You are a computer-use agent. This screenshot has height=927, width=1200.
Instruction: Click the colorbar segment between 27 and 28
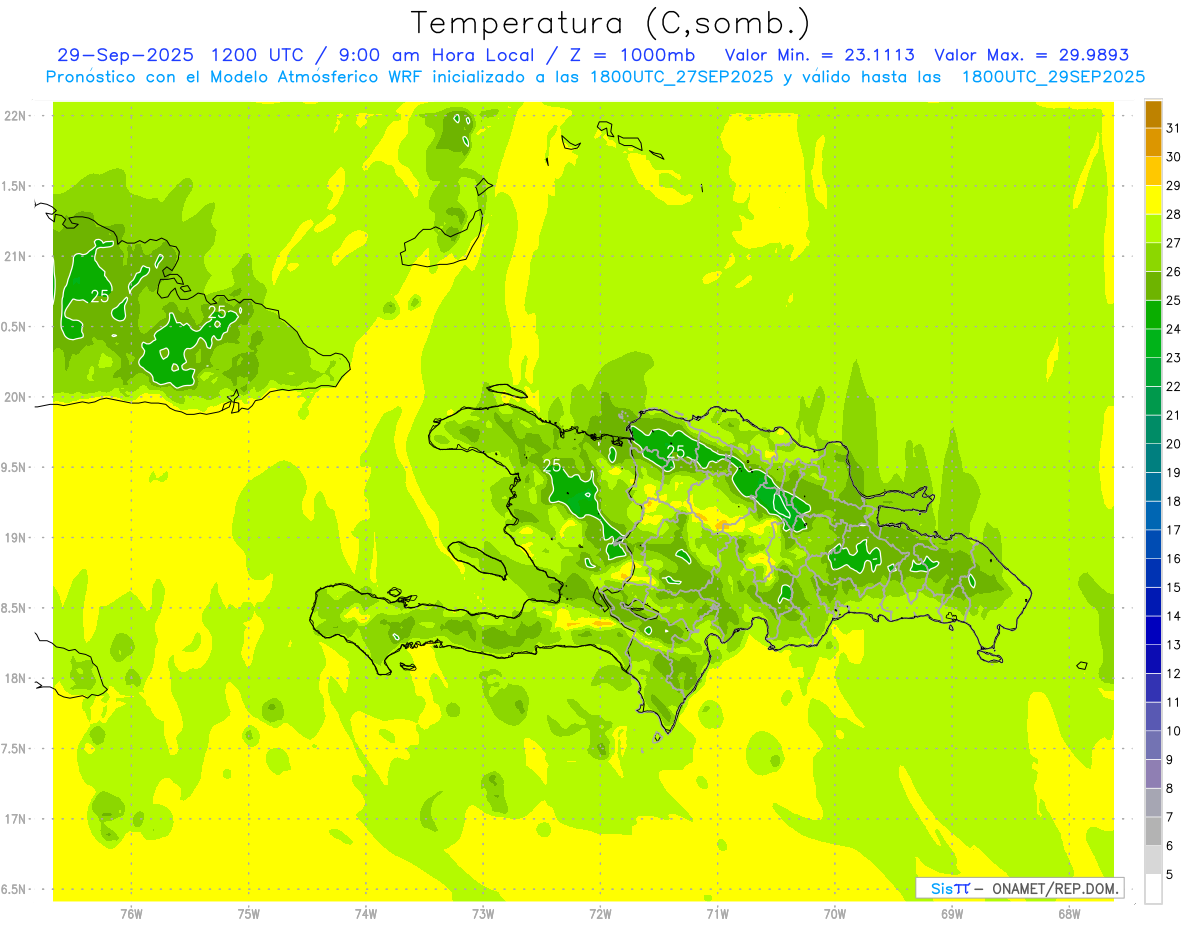point(1153,228)
